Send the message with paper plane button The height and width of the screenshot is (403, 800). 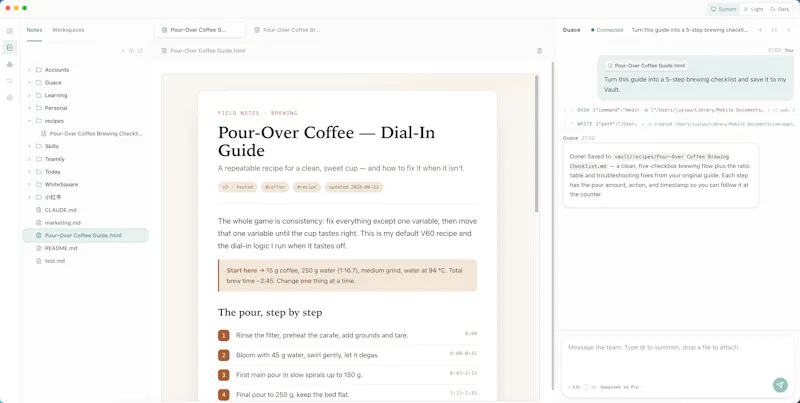click(780, 385)
